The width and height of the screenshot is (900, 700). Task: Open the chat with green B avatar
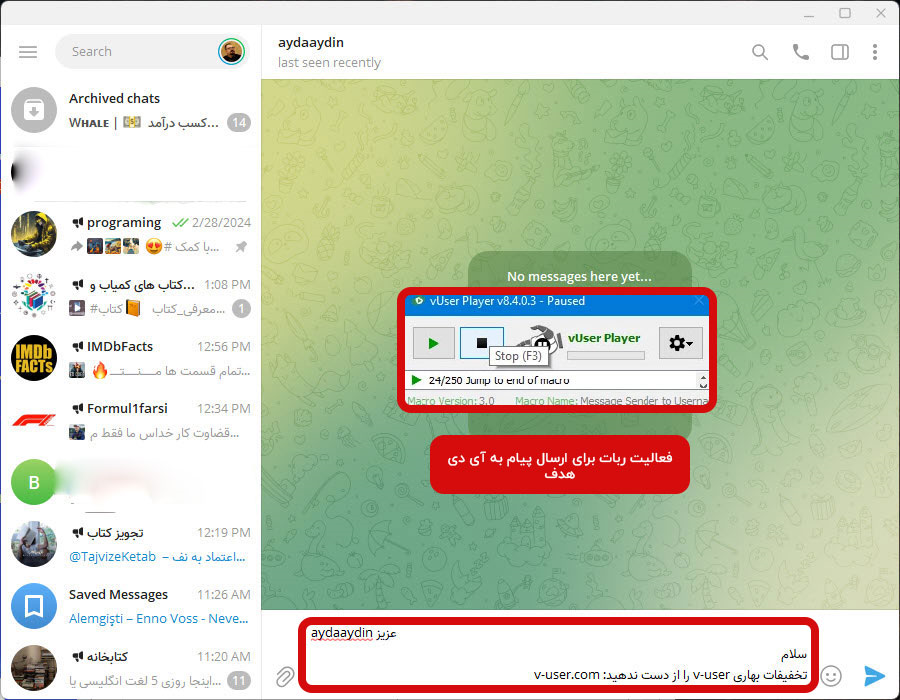click(x=131, y=482)
